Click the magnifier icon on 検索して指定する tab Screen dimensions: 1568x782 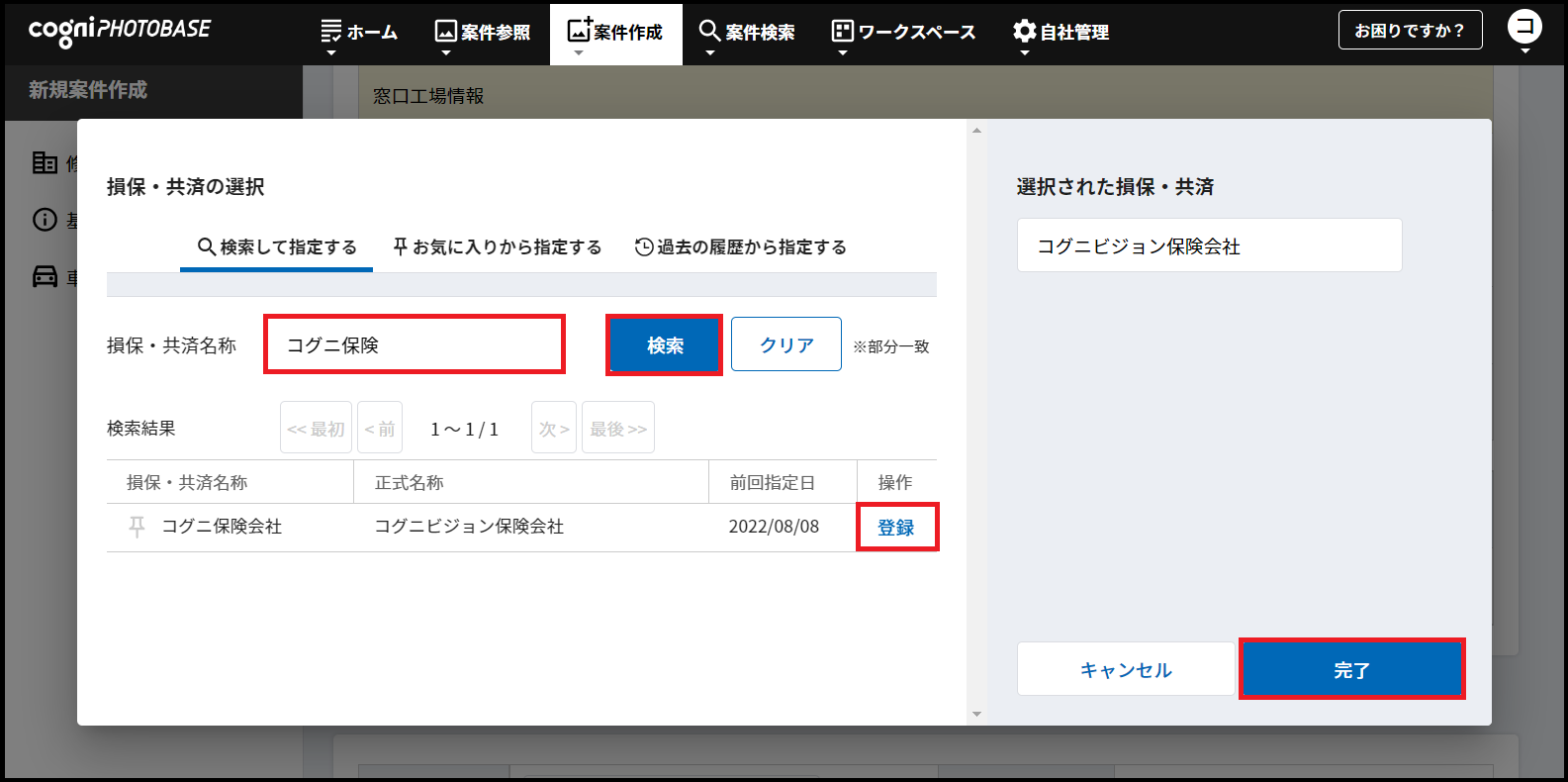click(207, 246)
